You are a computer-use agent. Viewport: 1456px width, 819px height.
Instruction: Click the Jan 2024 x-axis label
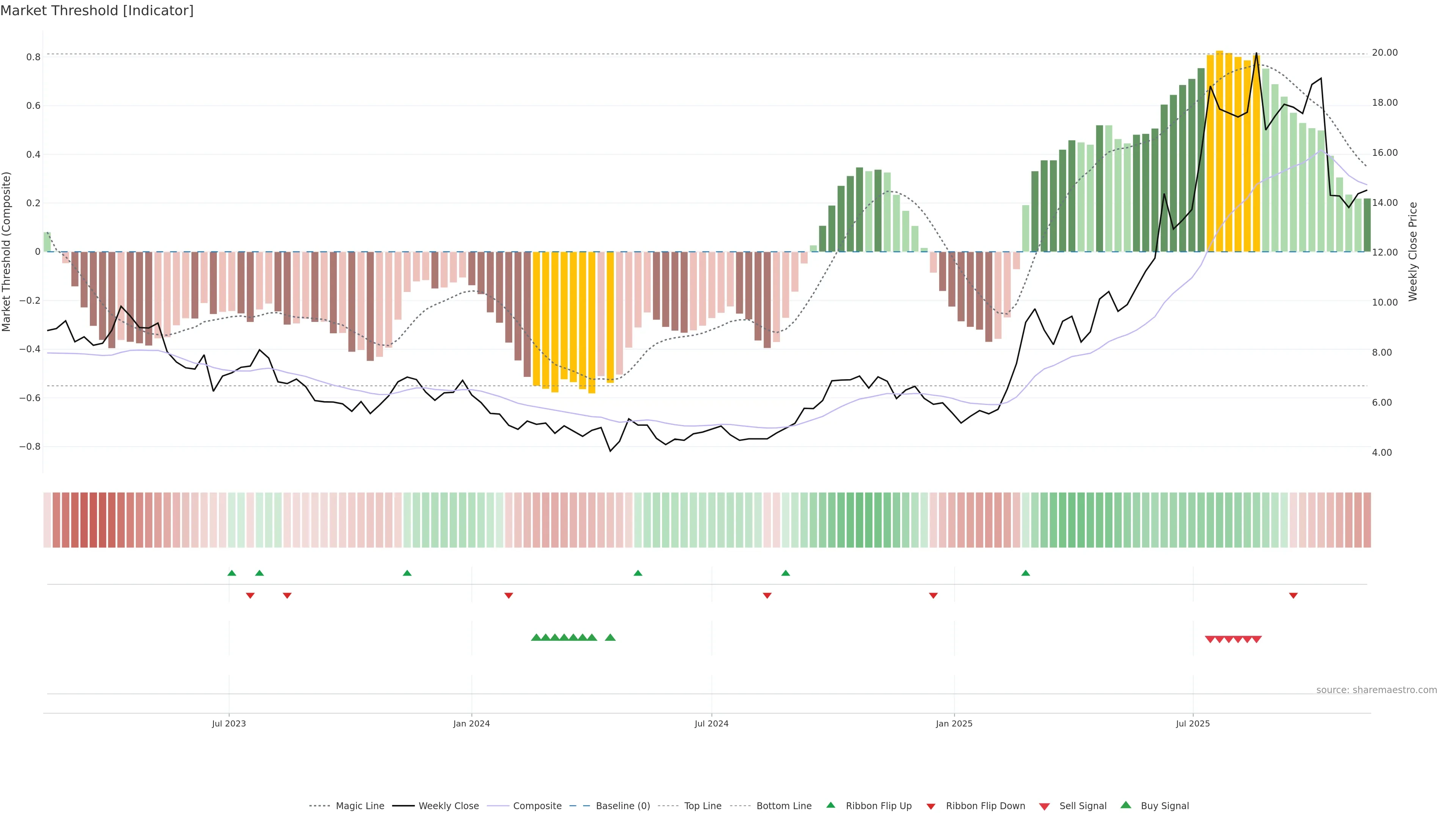(471, 723)
